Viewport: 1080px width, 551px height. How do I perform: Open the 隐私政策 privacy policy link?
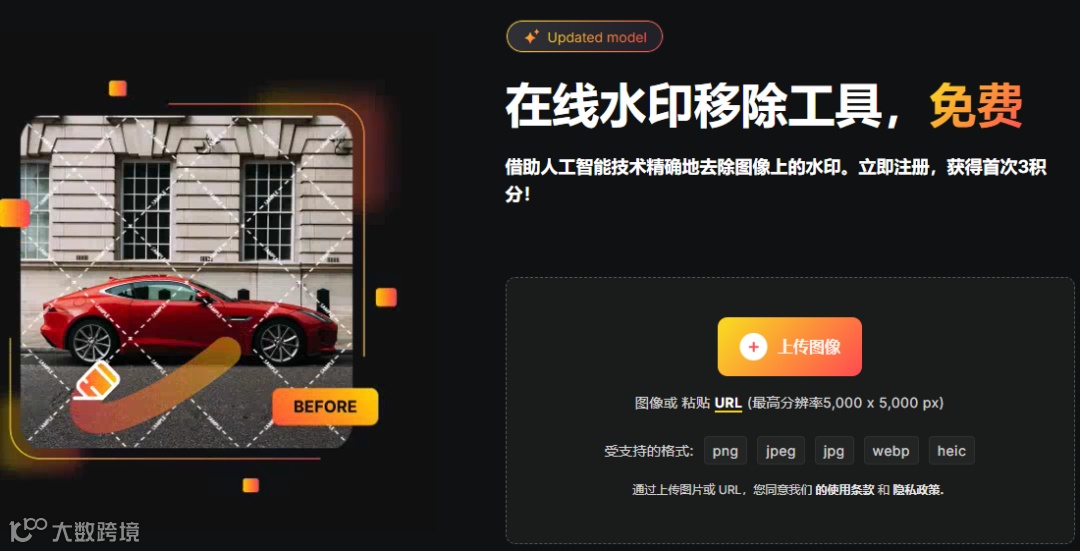pyautogui.click(x=918, y=490)
